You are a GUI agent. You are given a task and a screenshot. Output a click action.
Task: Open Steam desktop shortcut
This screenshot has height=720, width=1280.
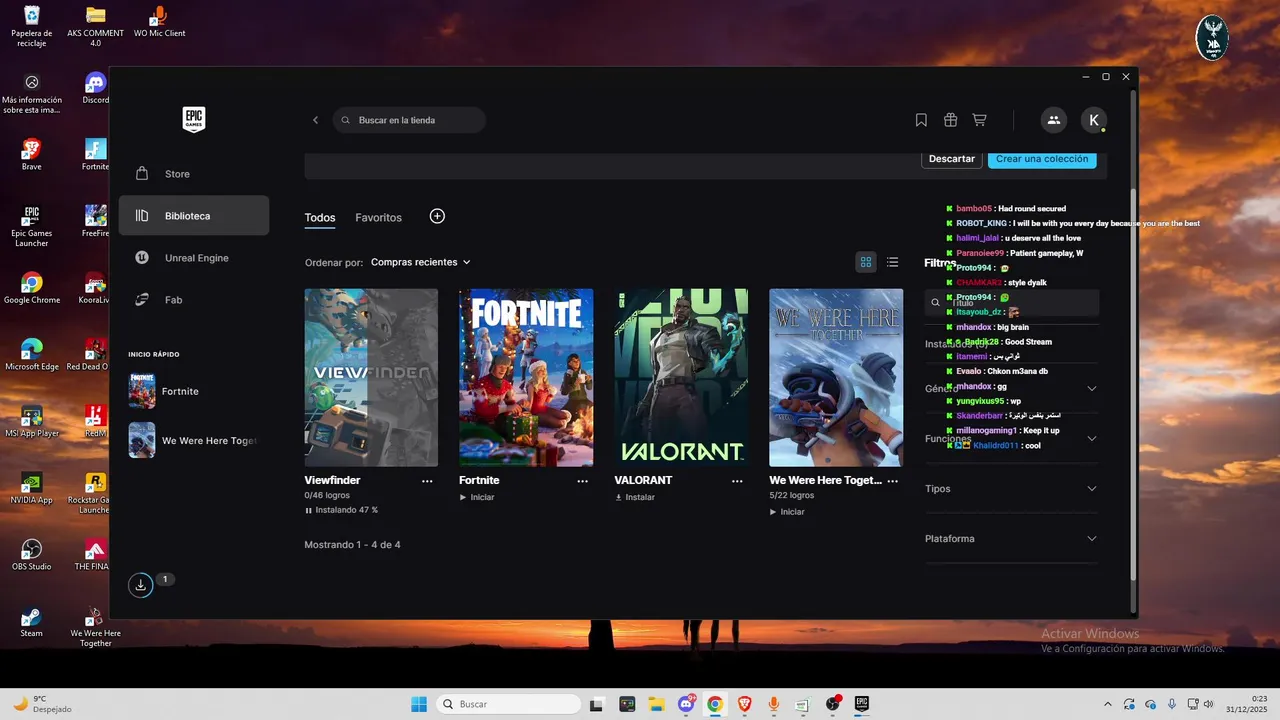31,622
